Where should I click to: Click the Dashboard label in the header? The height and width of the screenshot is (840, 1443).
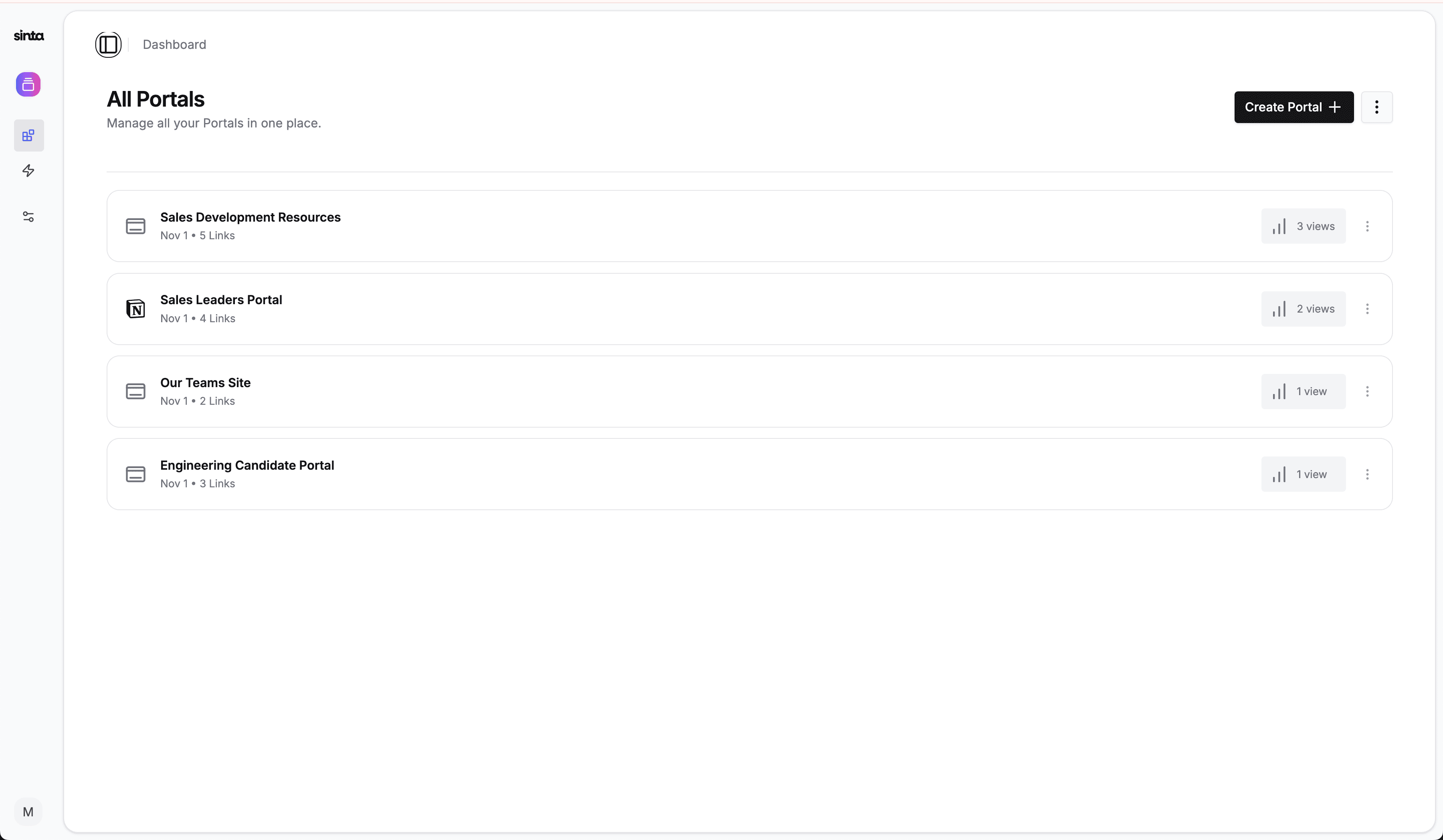174,44
